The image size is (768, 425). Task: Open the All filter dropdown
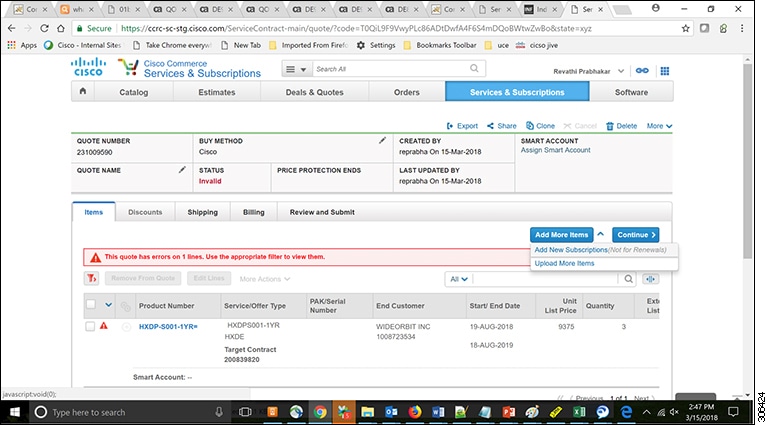click(x=459, y=279)
